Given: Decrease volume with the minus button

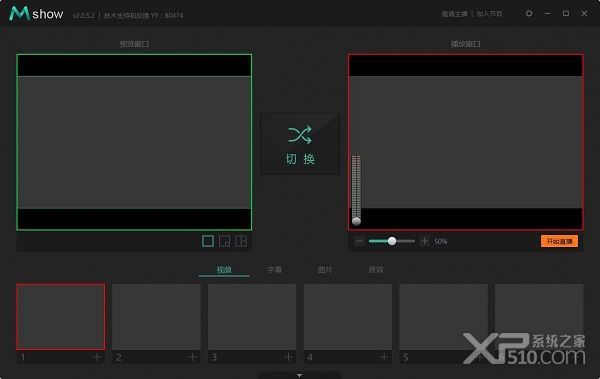Looking at the screenshot, I should coord(359,242).
